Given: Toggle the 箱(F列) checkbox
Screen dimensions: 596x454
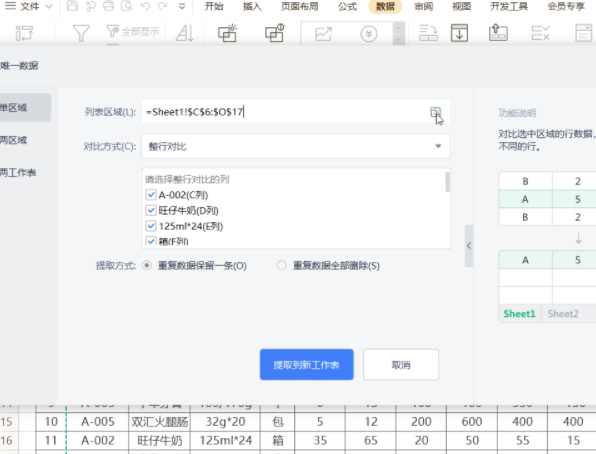Looking at the screenshot, I should [151, 241].
